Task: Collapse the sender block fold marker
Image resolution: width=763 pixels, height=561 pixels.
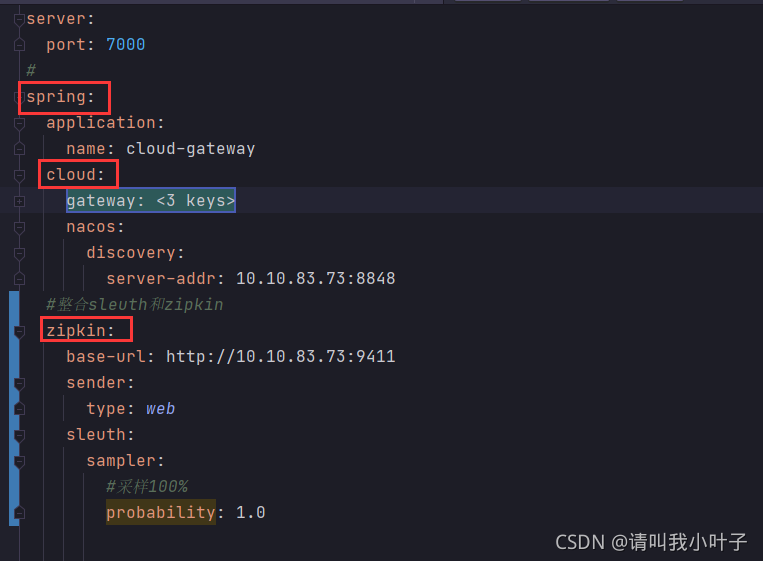Action: click(19, 383)
